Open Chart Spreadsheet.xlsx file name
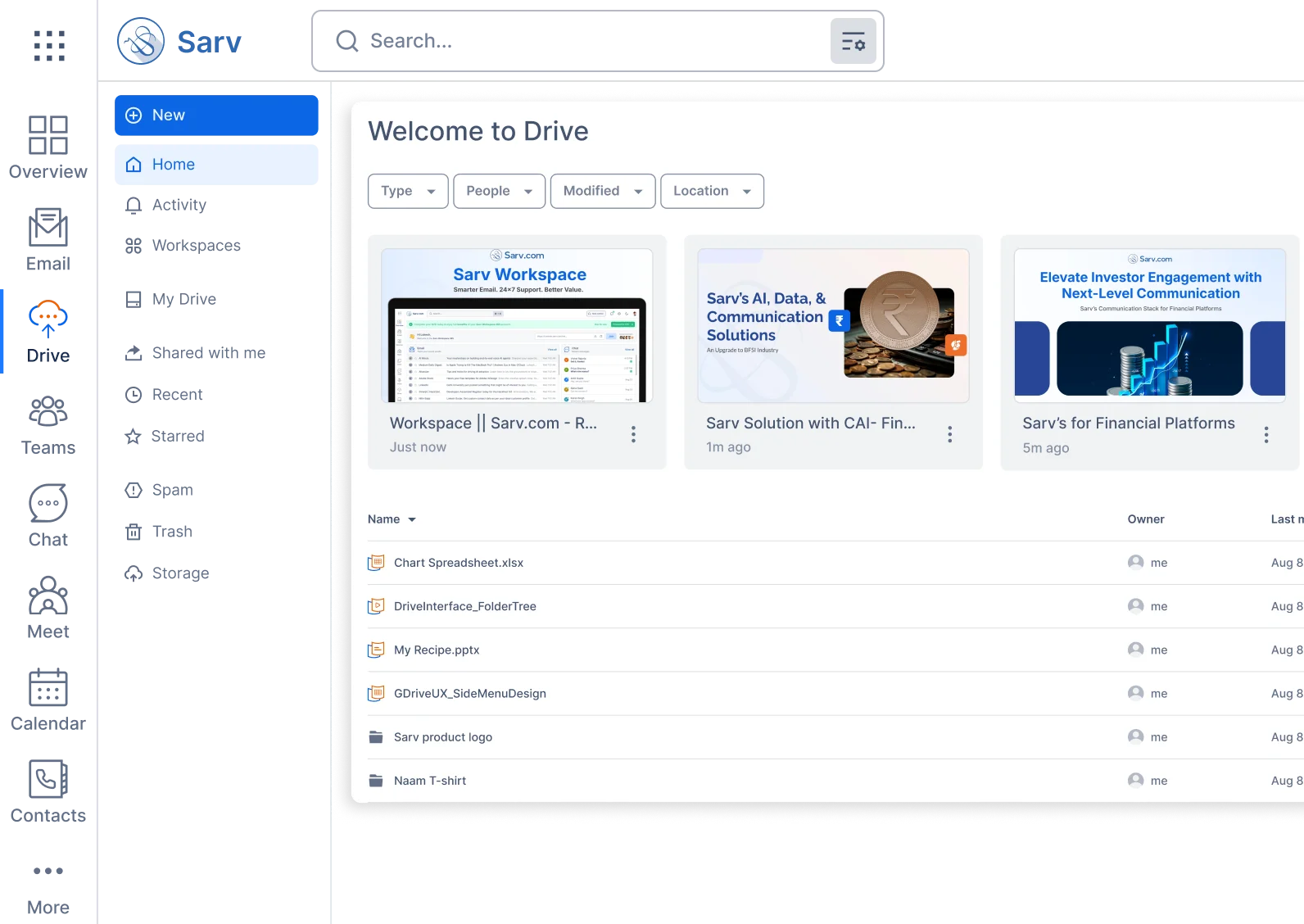This screenshot has width=1304, height=924. click(459, 563)
